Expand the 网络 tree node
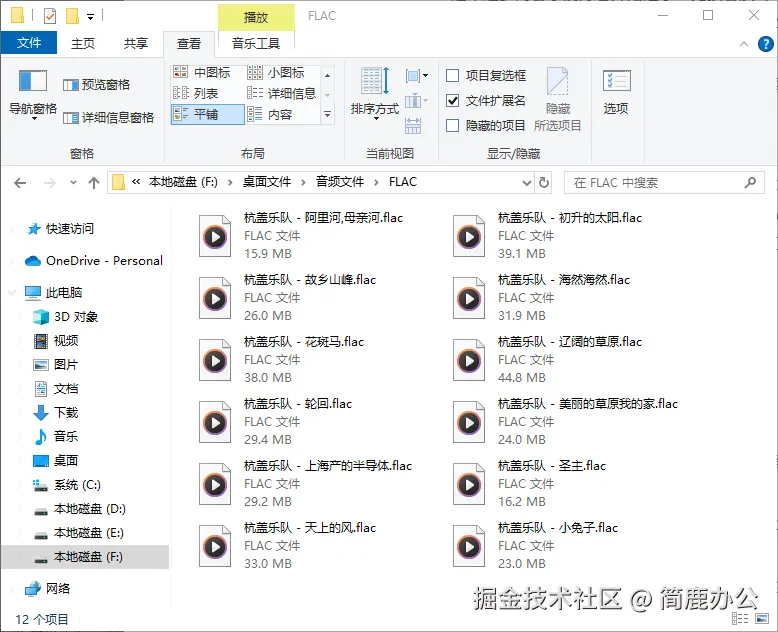 [x=12, y=589]
